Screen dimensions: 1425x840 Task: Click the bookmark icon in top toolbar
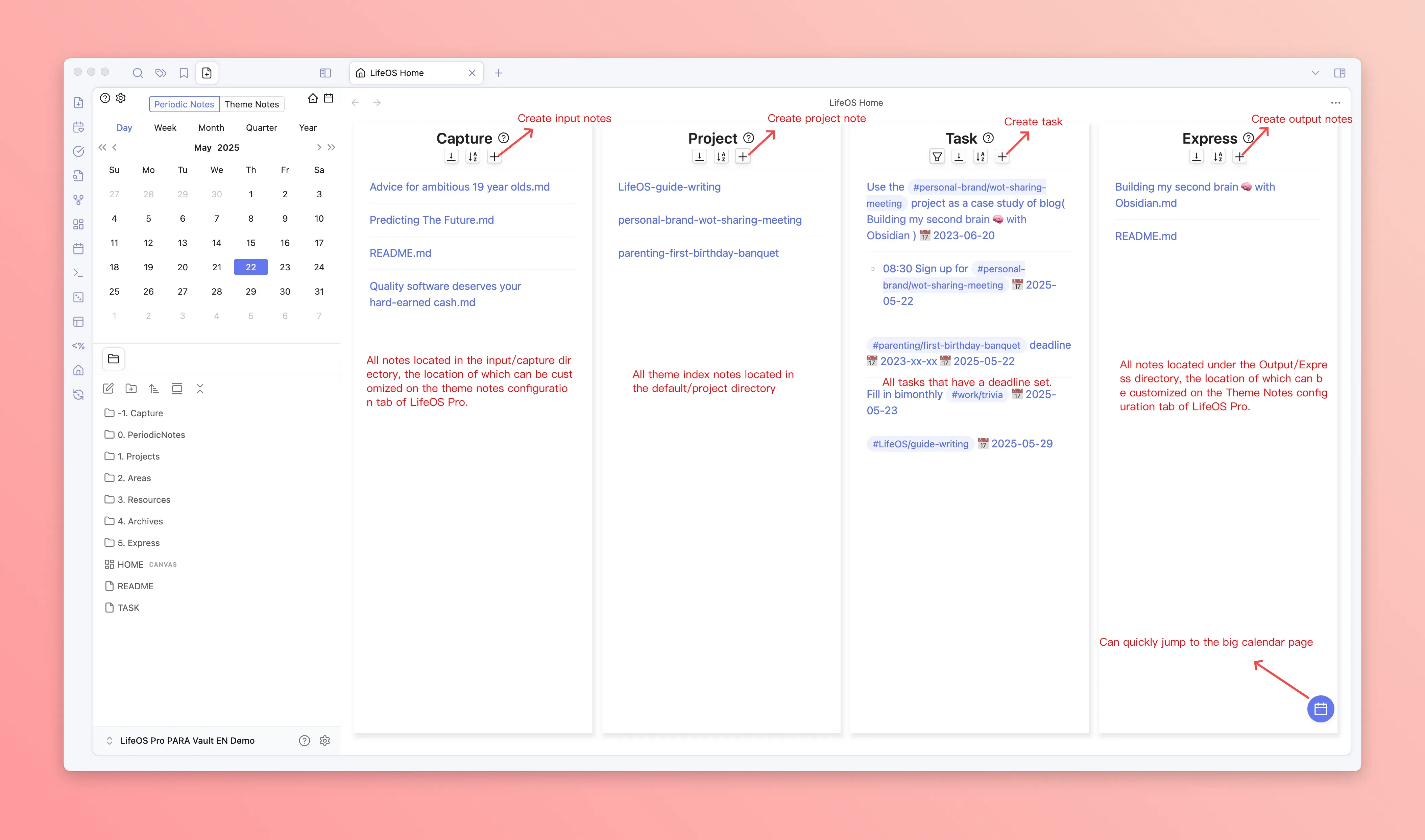pyautogui.click(x=184, y=73)
